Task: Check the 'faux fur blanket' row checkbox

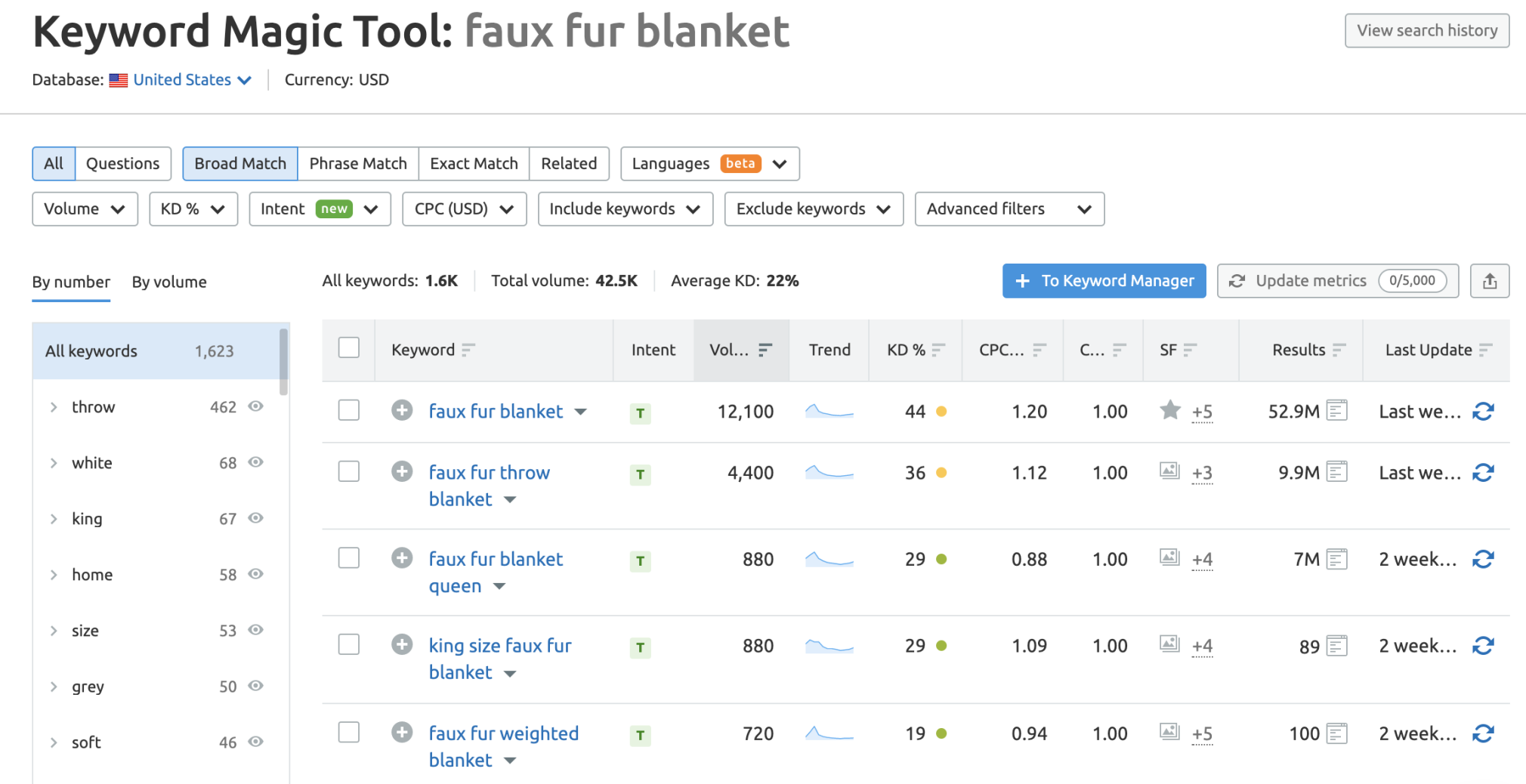Action: 348,410
